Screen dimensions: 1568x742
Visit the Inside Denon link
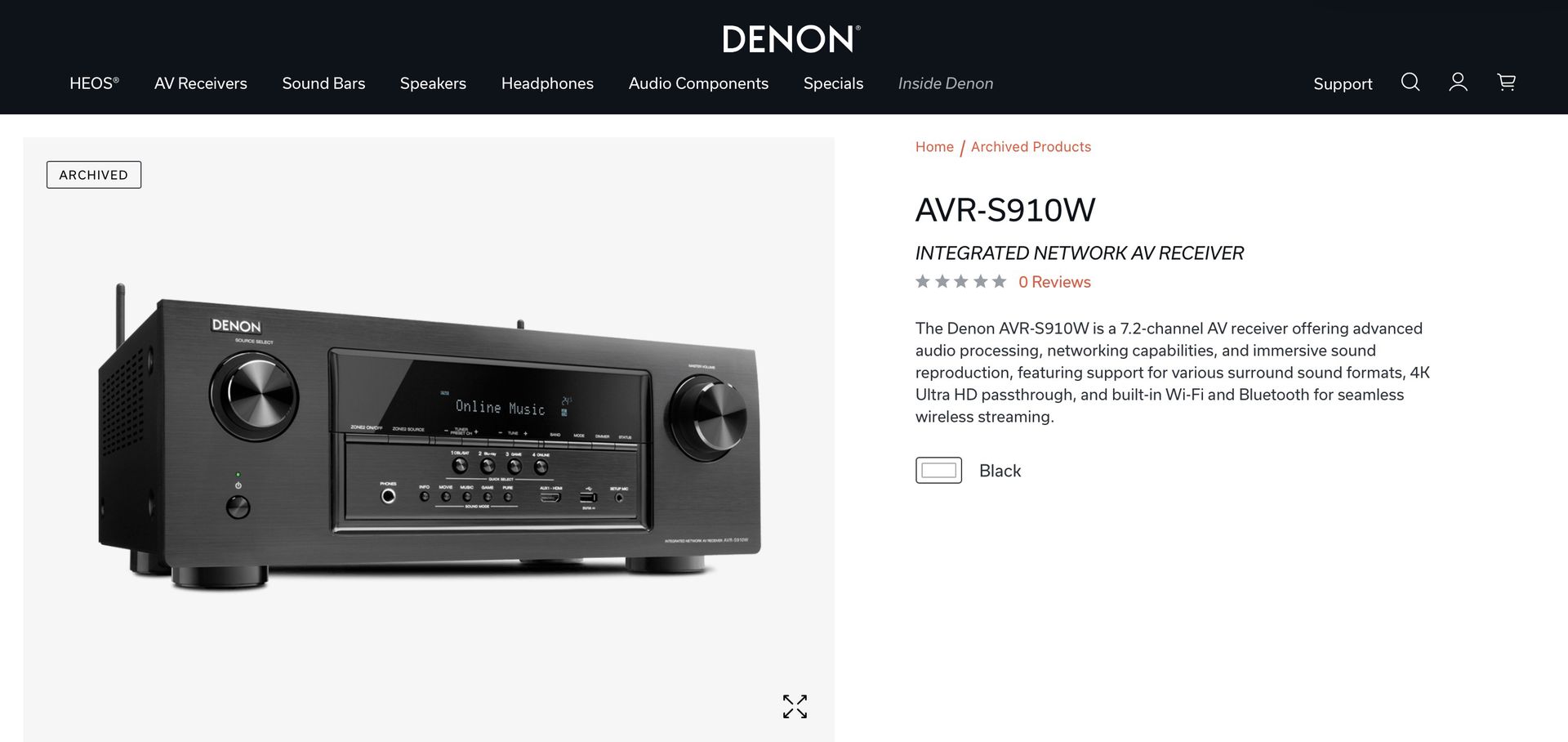[946, 83]
